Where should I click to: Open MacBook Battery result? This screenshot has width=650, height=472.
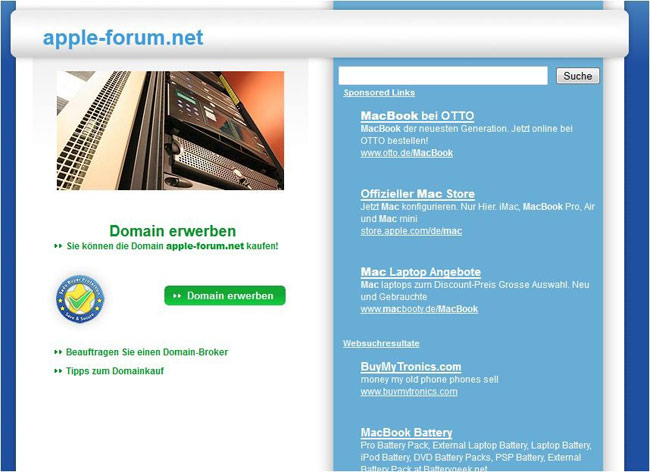[406, 433]
